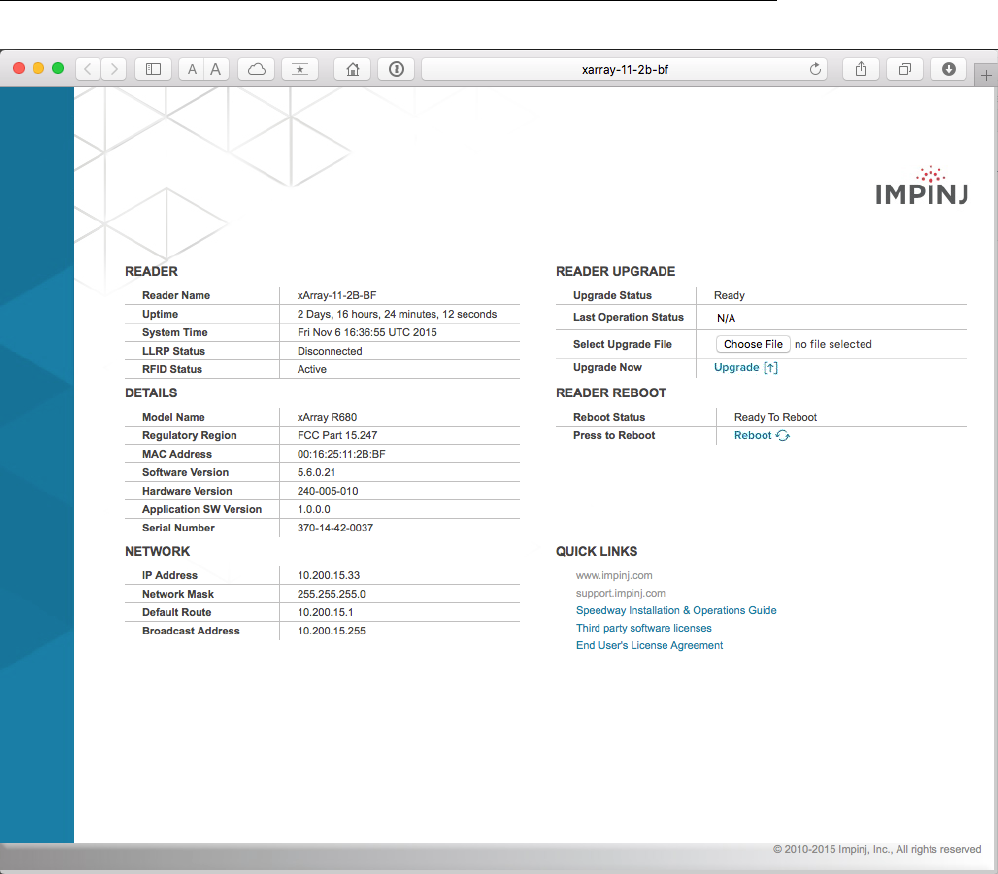The image size is (998, 874).
Task: Select IP address 10.200.15.33
Action: click(x=328, y=575)
